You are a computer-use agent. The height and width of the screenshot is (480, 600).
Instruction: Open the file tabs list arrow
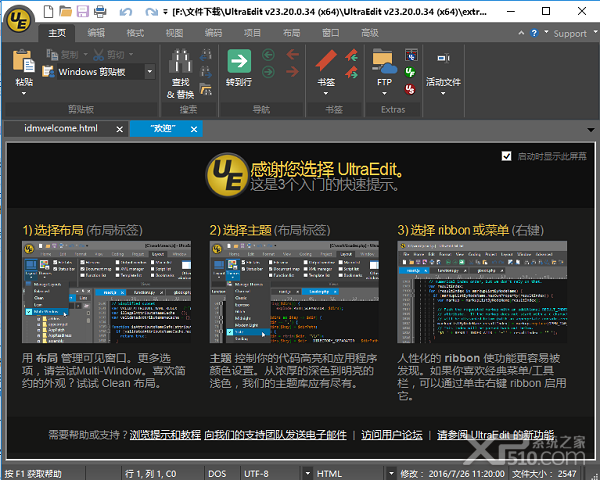click(591, 130)
